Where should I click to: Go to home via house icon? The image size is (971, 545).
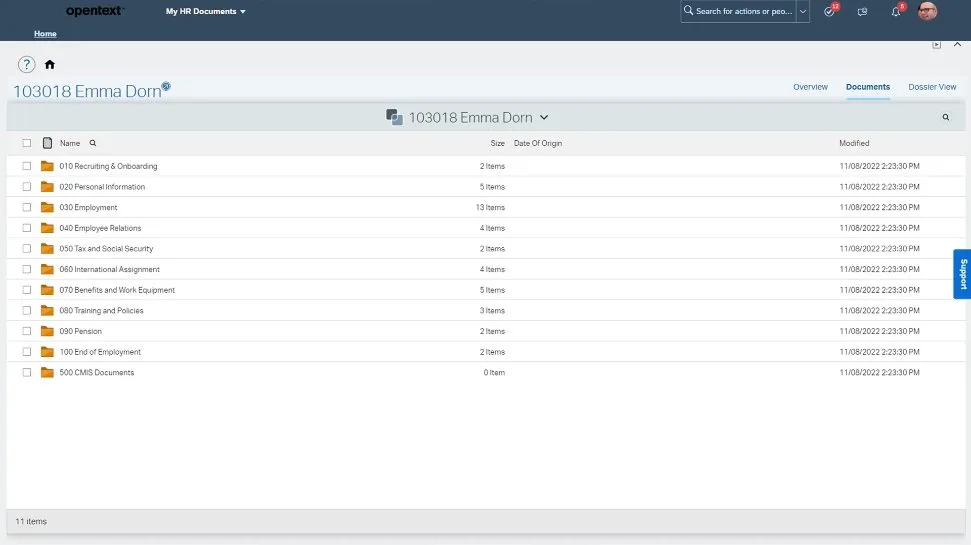pos(50,64)
